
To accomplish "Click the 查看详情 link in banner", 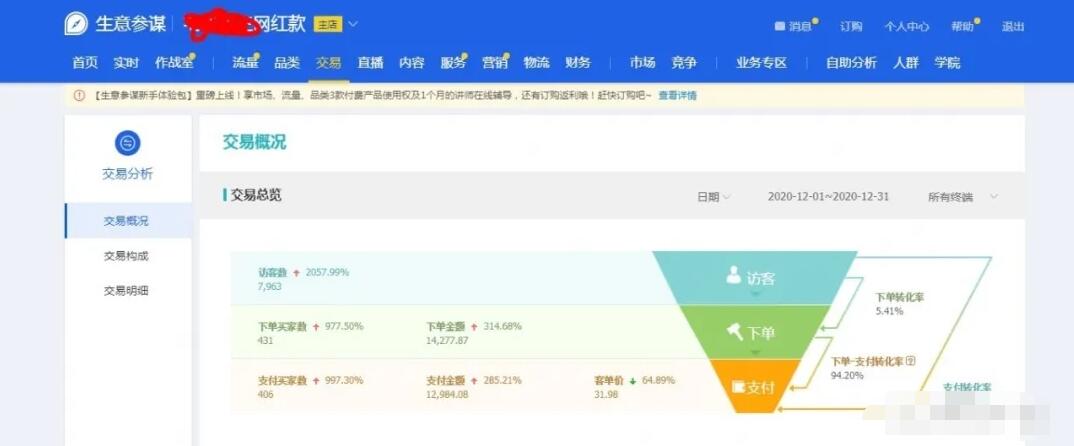I will 677,96.
